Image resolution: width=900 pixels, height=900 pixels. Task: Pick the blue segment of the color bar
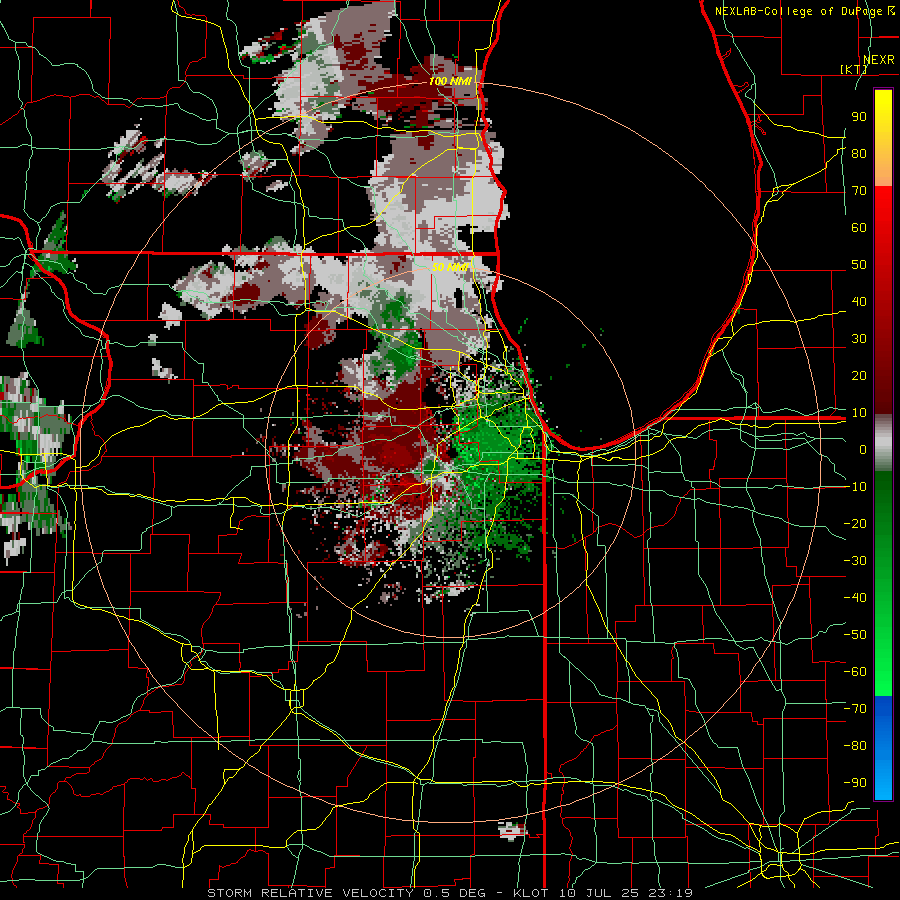[x=883, y=748]
